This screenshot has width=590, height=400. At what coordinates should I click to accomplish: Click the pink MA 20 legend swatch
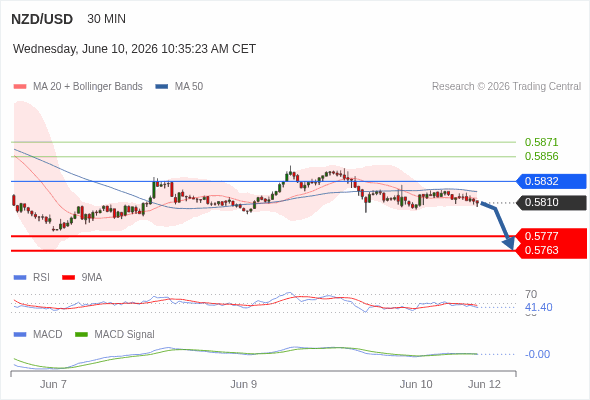20,87
